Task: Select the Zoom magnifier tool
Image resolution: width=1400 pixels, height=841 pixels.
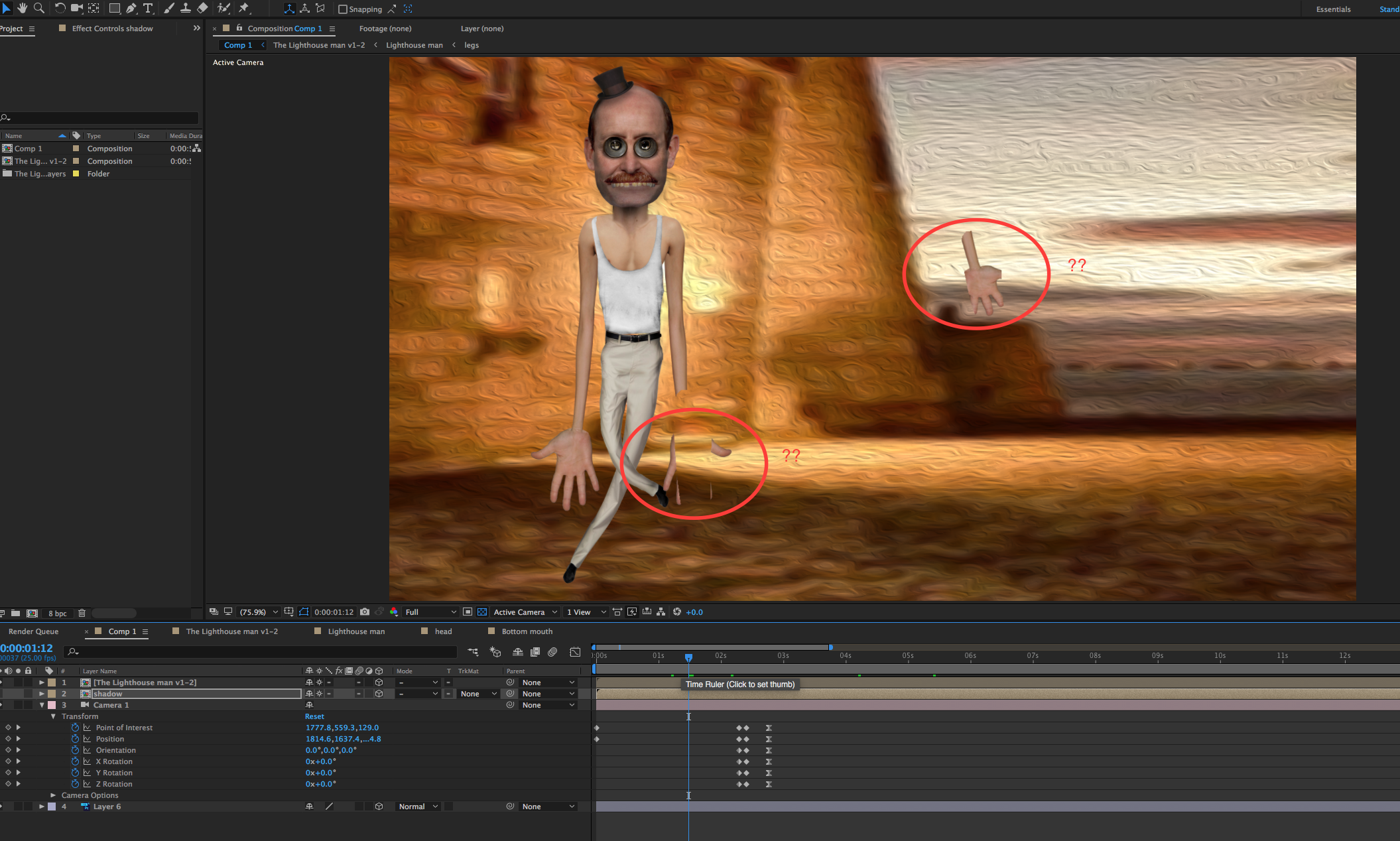Action: click(39, 8)
